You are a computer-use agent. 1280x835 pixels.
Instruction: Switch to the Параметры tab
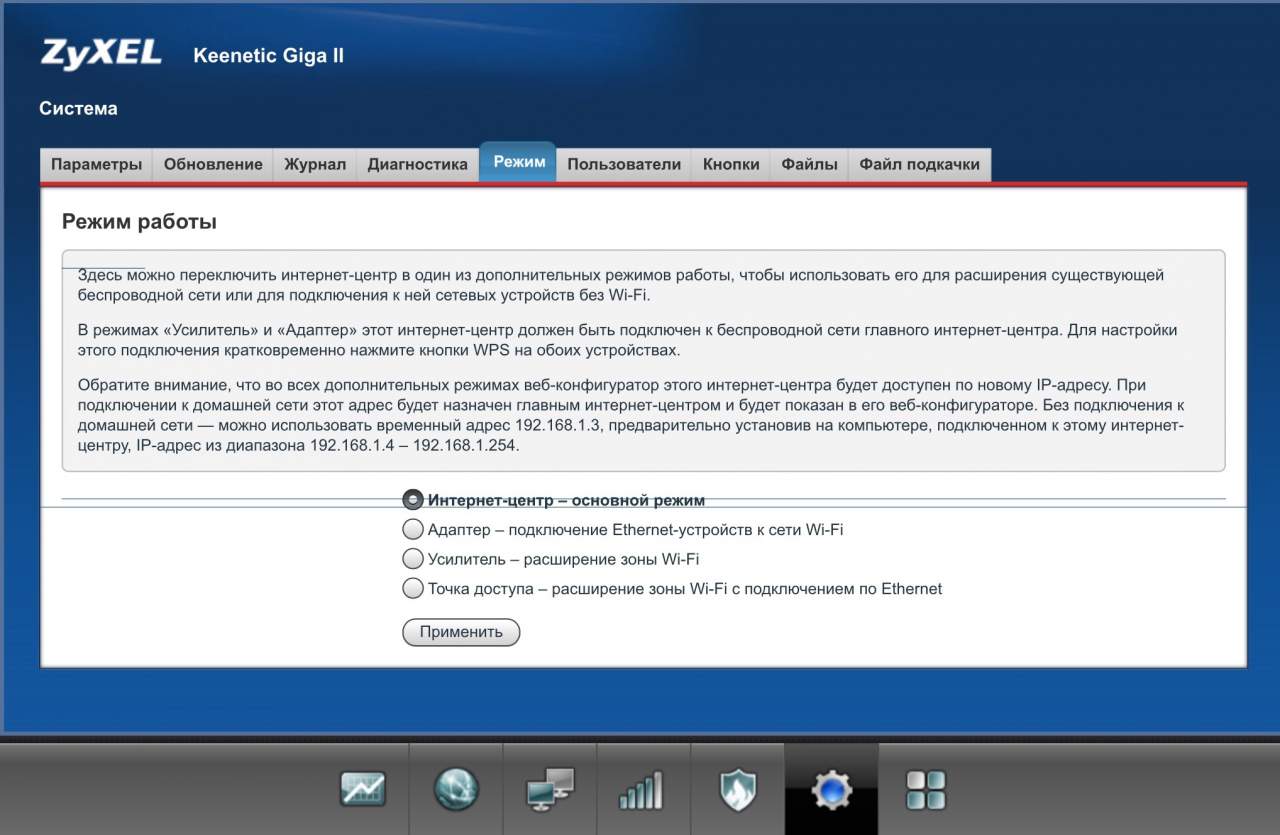coord(96,165)
